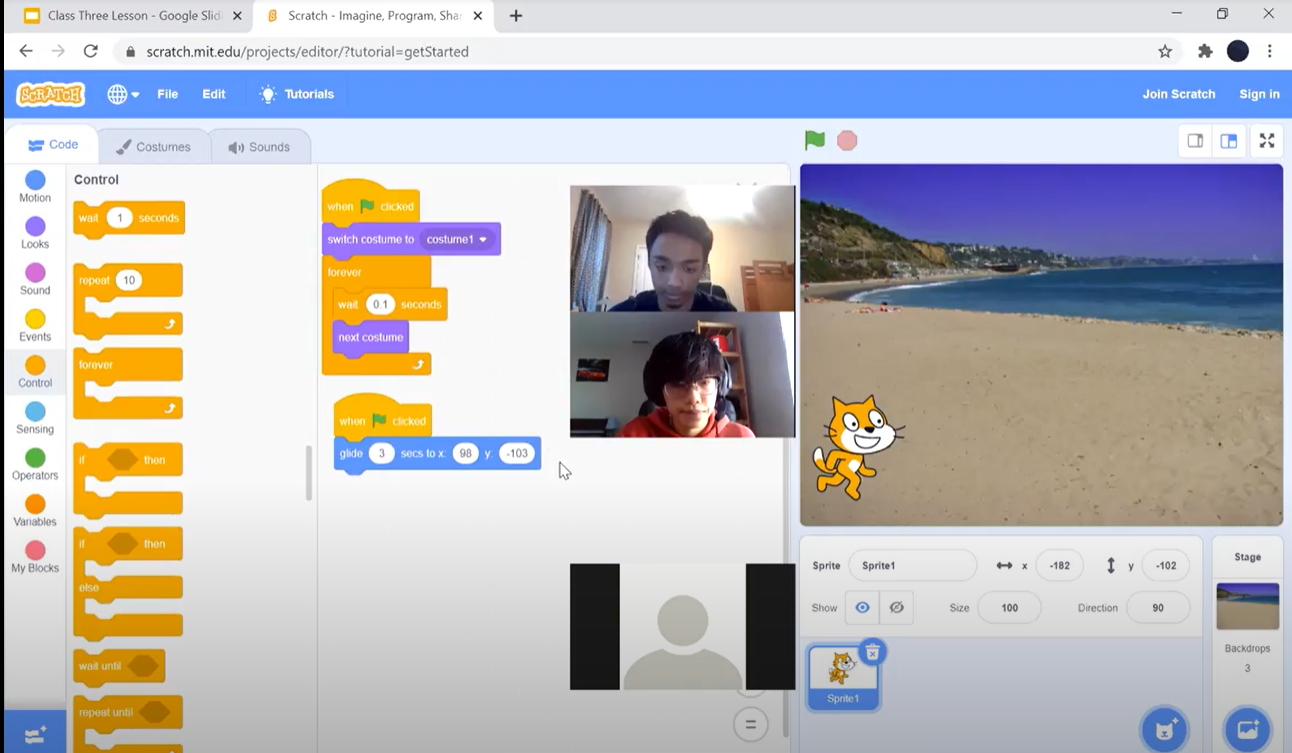
Task: Click the Choose a Backdrop button
Action: (1247, 729)
